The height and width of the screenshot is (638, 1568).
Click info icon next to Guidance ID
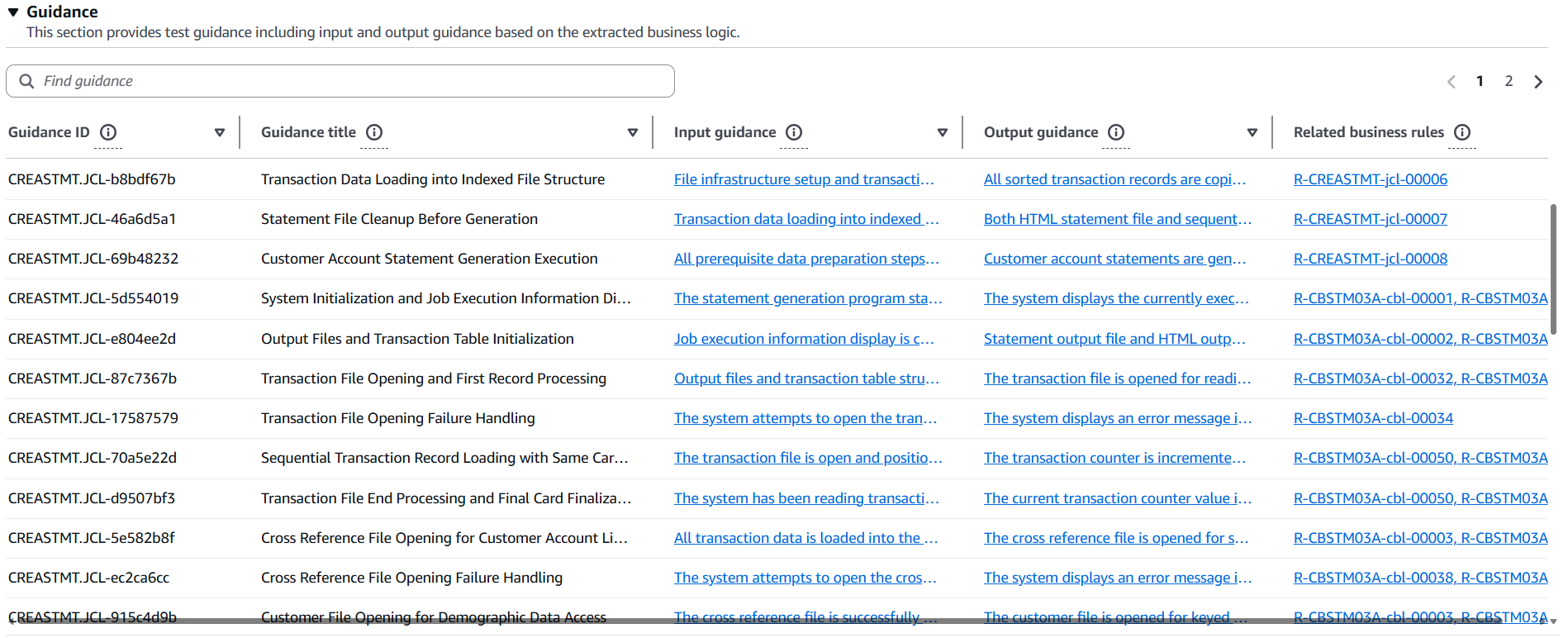(108, 132)
